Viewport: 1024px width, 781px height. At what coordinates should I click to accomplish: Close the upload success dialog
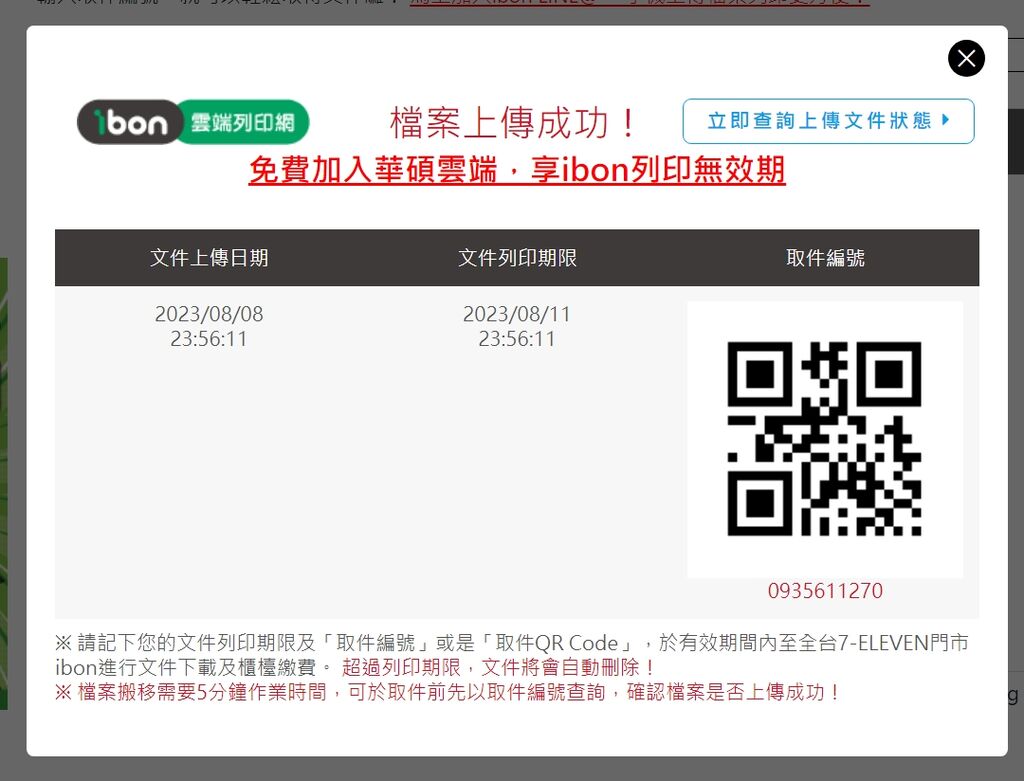[966, 59]
